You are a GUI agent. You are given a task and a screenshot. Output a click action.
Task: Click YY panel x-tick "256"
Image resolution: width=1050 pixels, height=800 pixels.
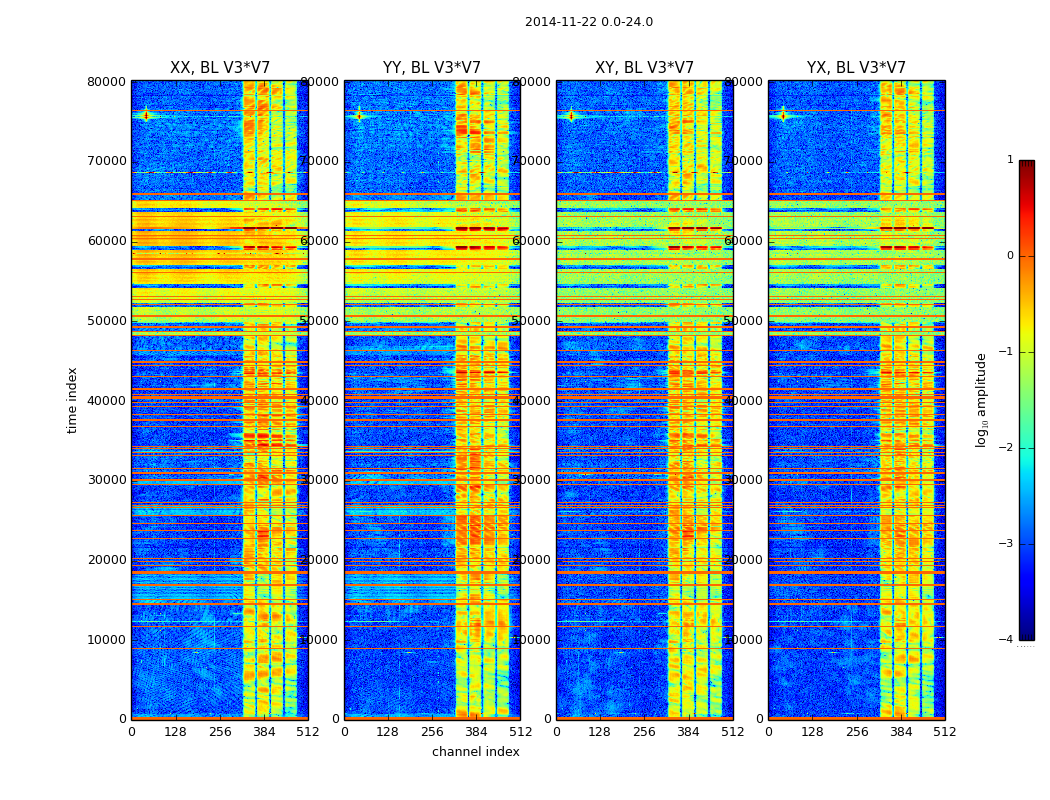pos(432,732)
